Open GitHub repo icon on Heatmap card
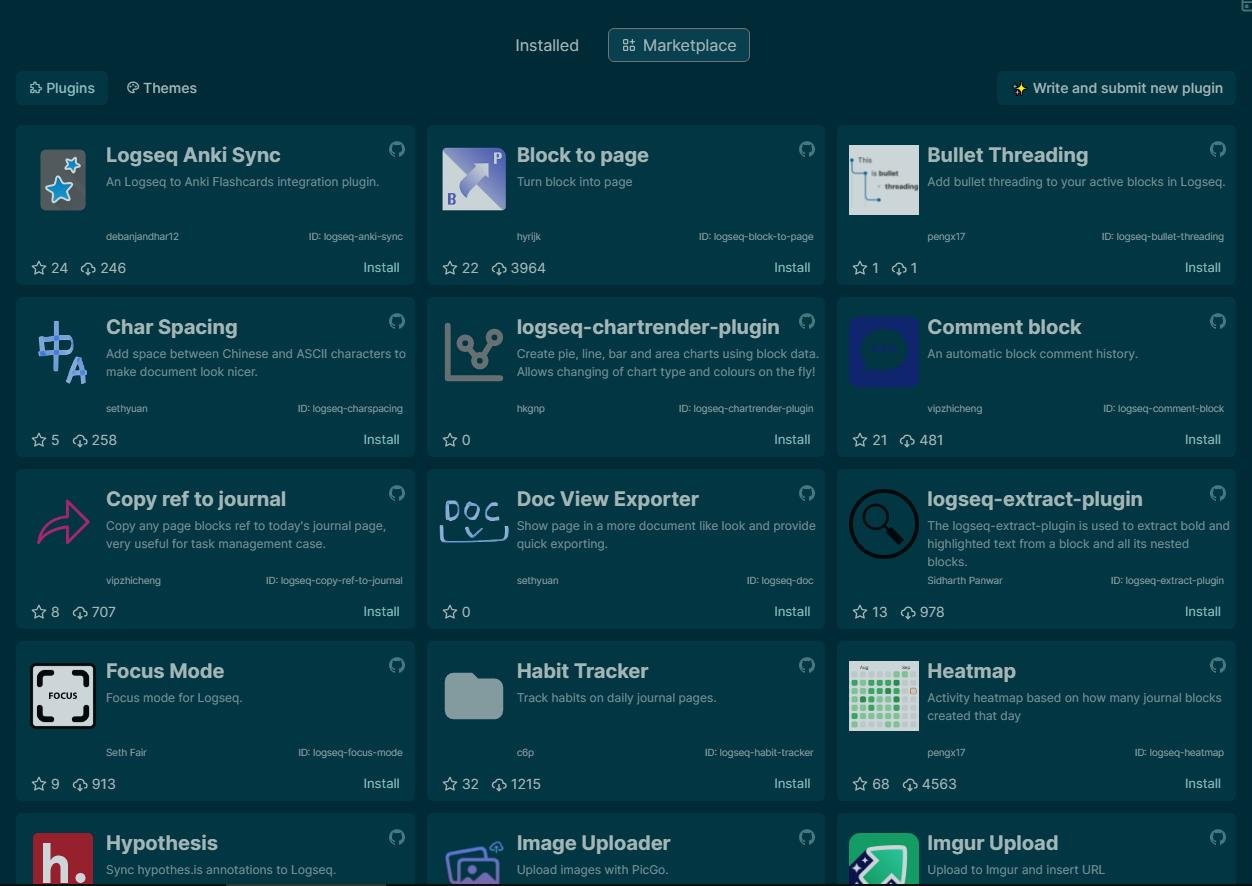 pos(1217,666)
